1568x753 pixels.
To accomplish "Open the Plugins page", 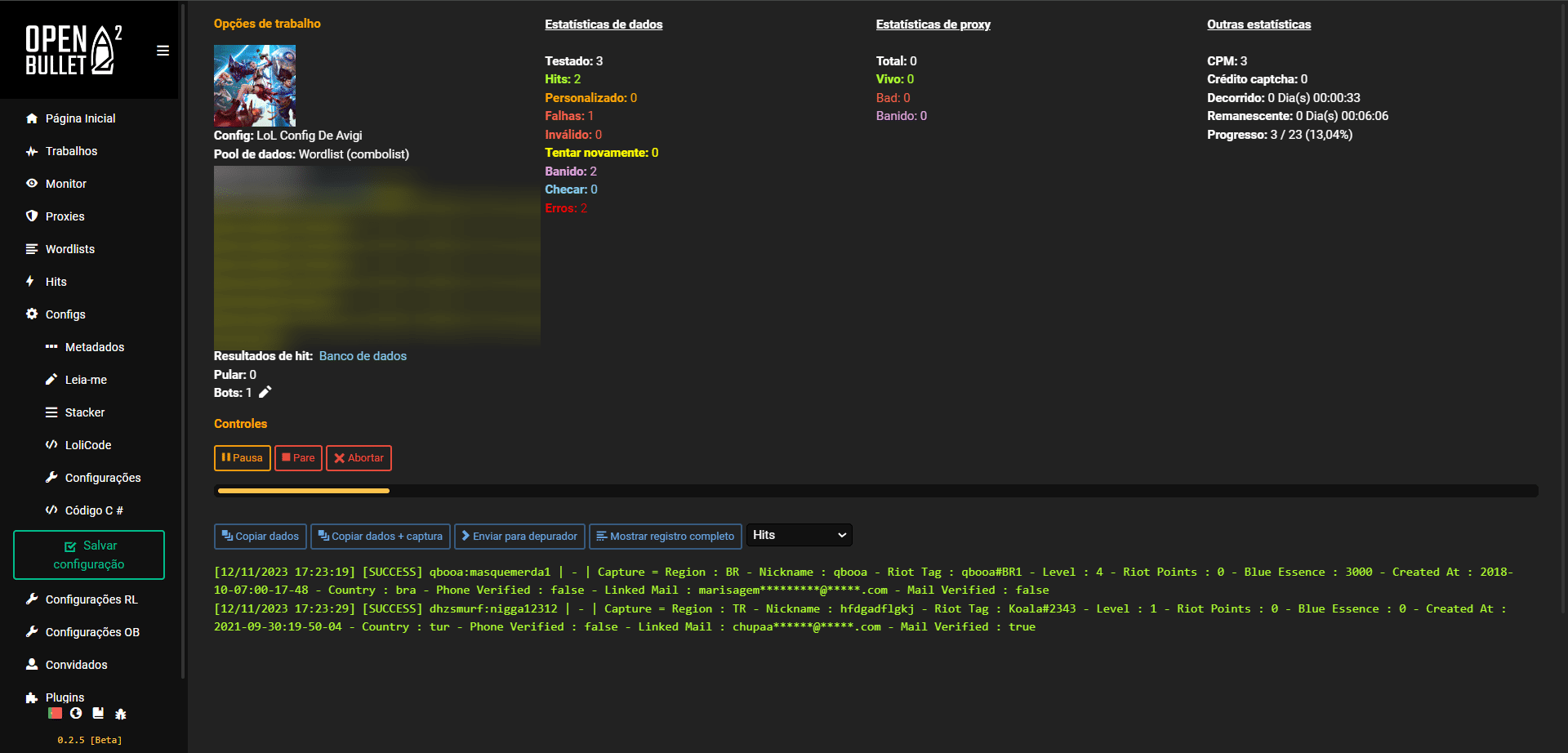I will (65, 697).
